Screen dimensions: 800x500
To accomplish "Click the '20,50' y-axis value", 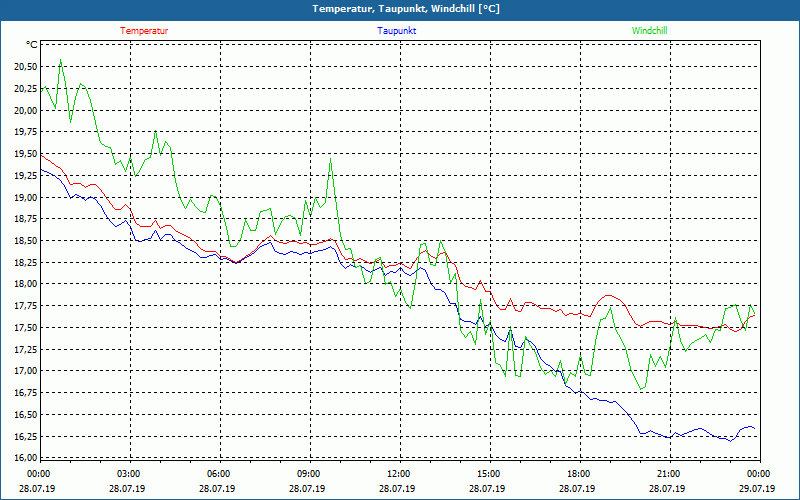I will 26,67.
